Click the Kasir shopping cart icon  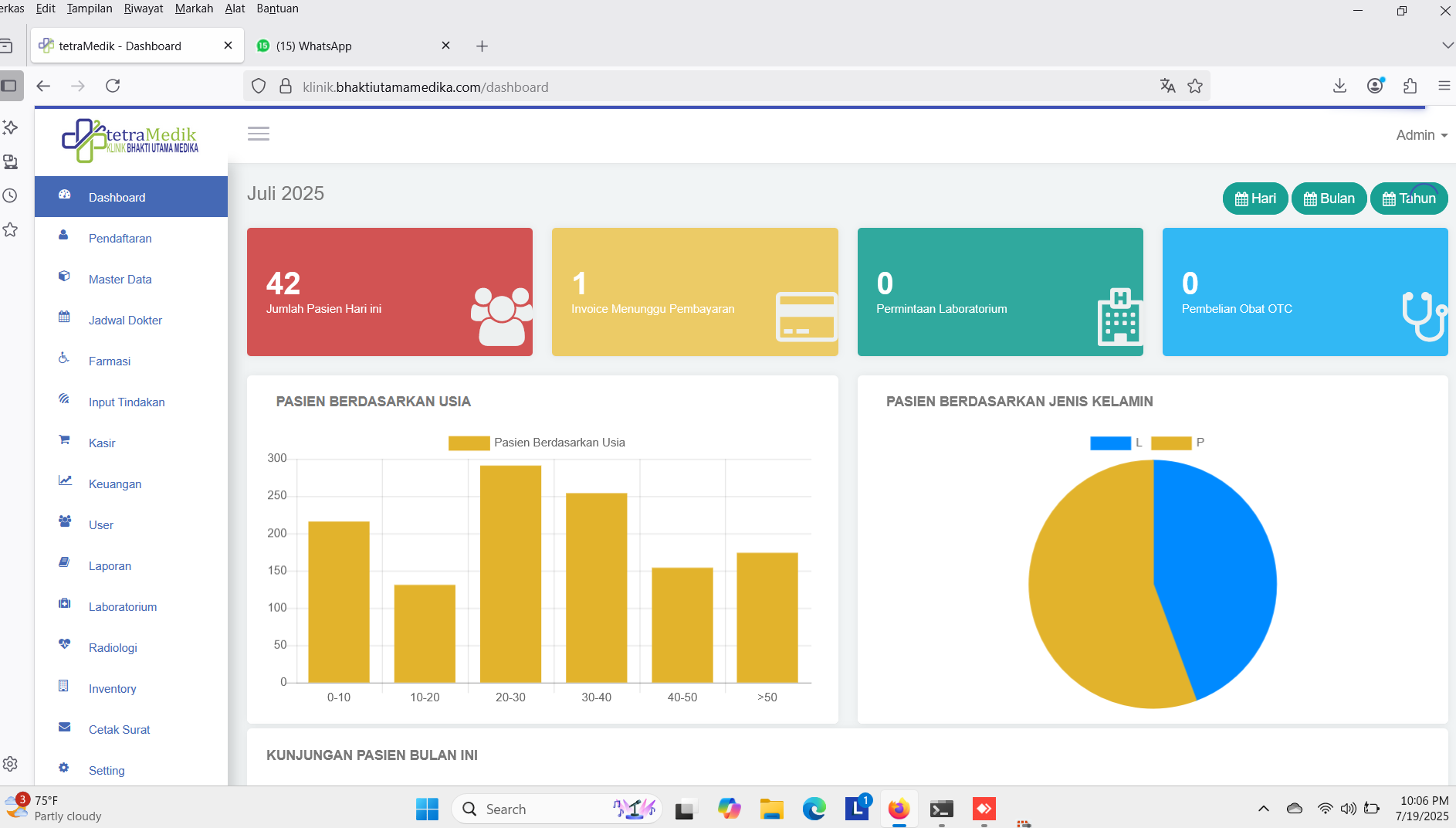point(65,440)
